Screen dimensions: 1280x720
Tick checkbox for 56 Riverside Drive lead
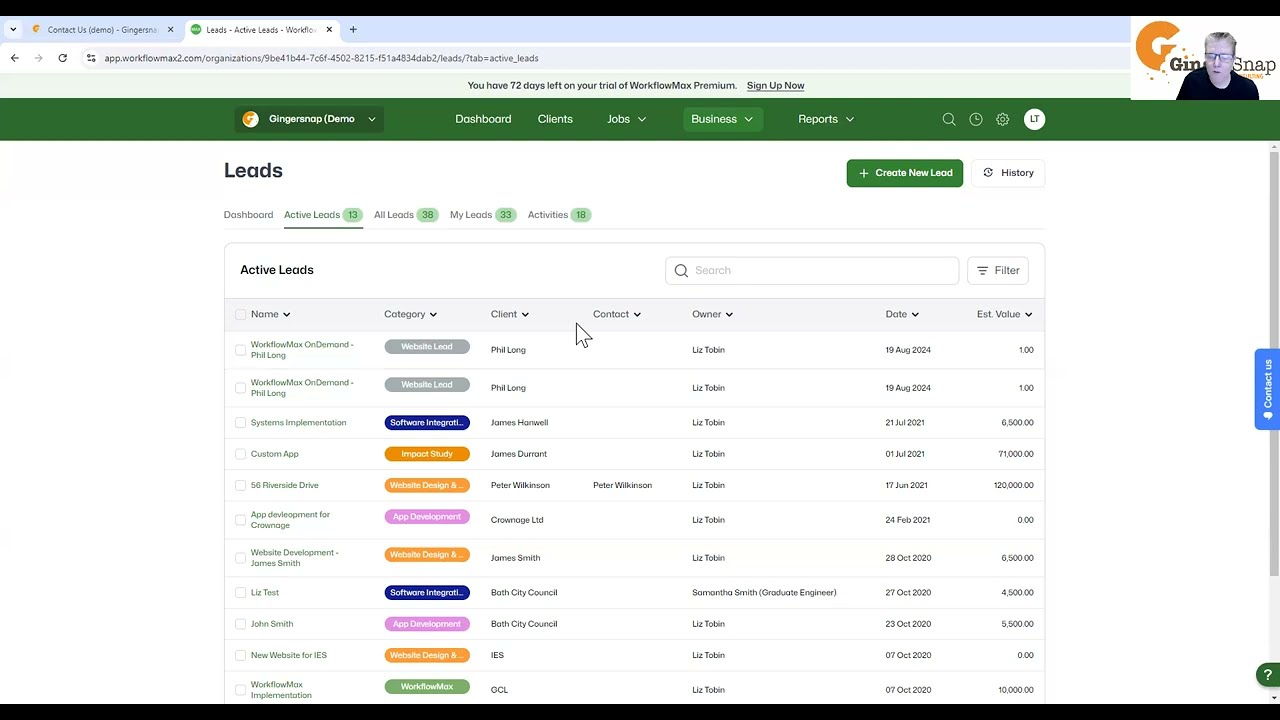click(x=240, y=486)
